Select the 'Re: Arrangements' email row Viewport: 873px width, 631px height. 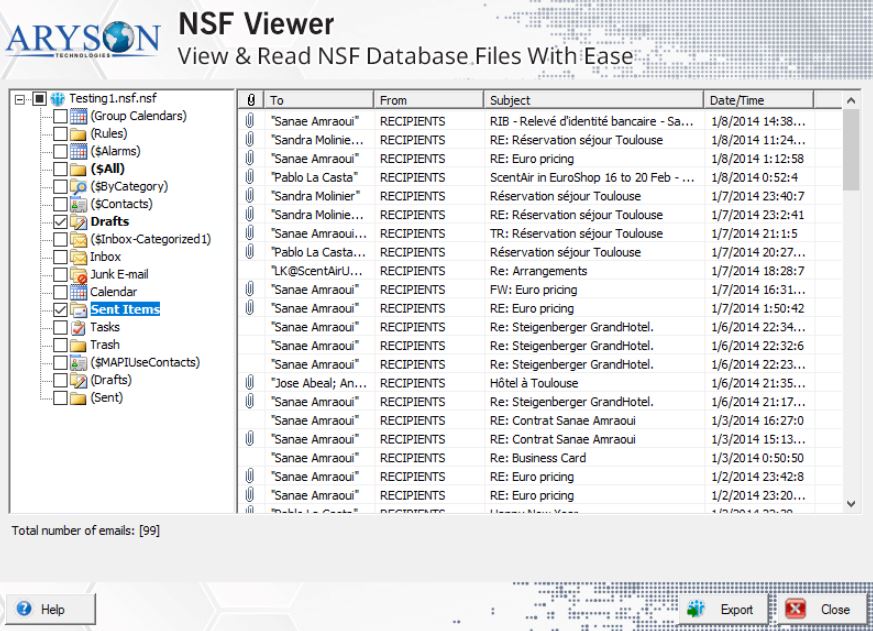540,271
